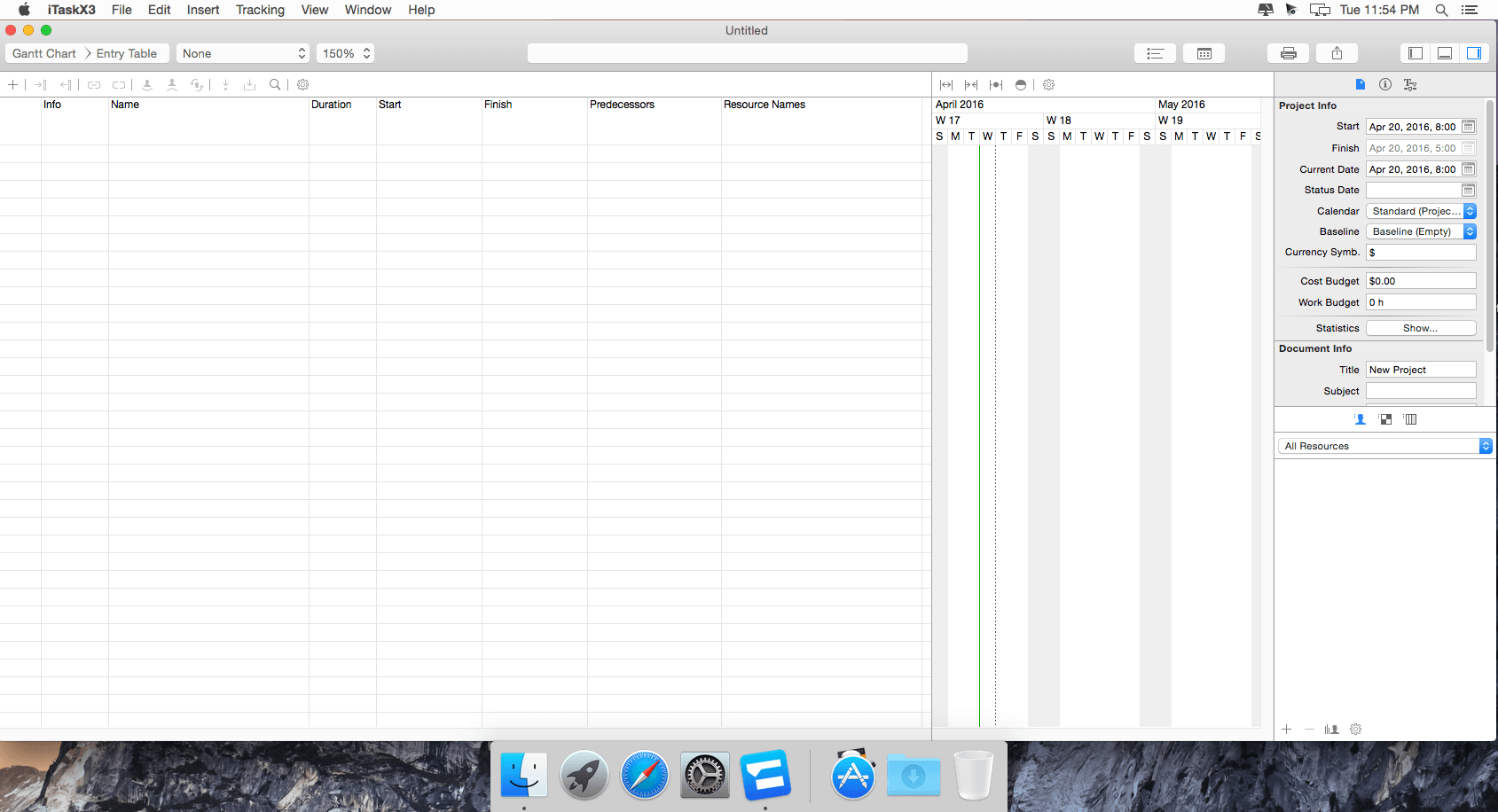
Task: Compress the Gantt timescale with the inward arrows icon
Action: (x=971, y=85)
